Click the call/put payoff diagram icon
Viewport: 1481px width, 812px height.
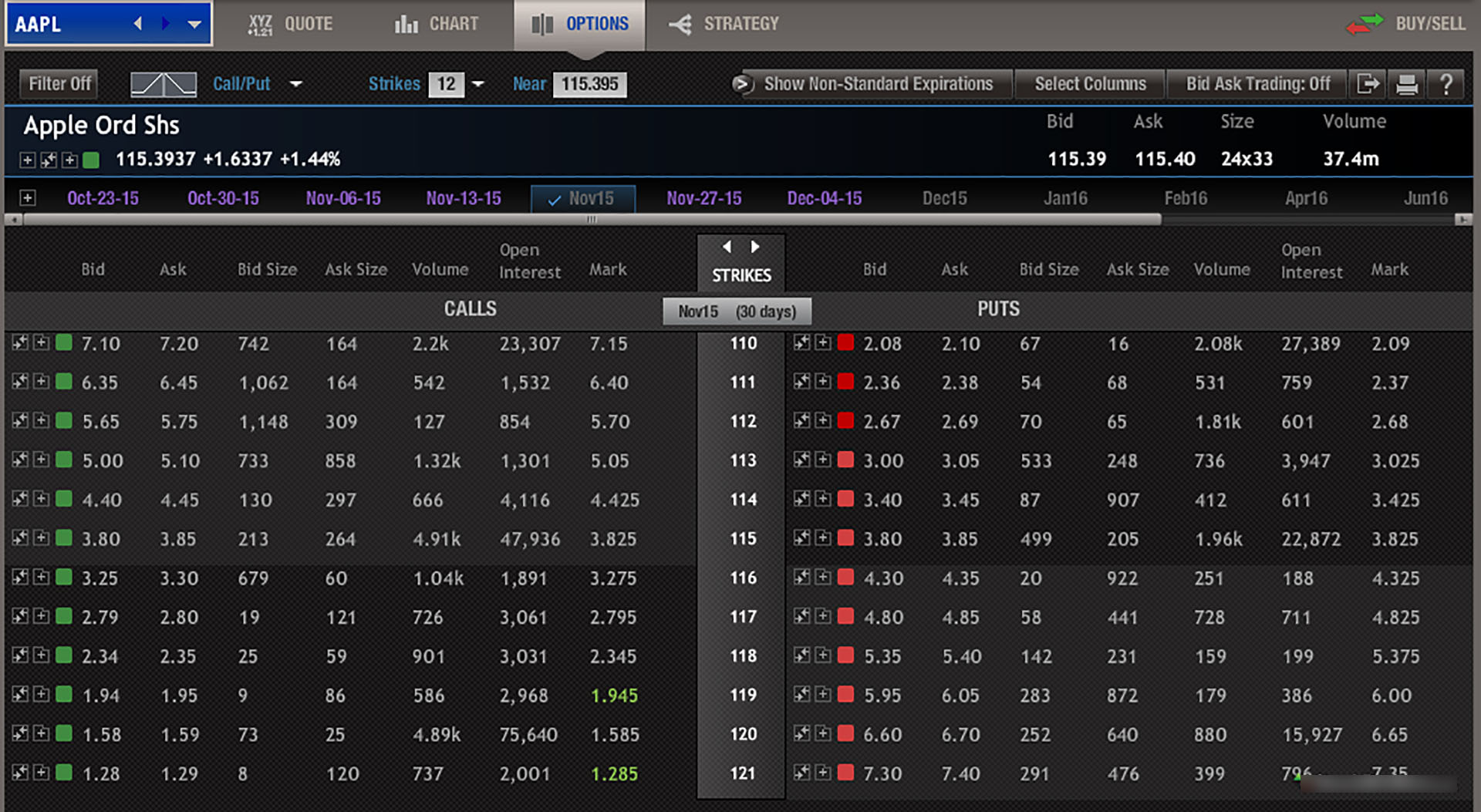163,84
